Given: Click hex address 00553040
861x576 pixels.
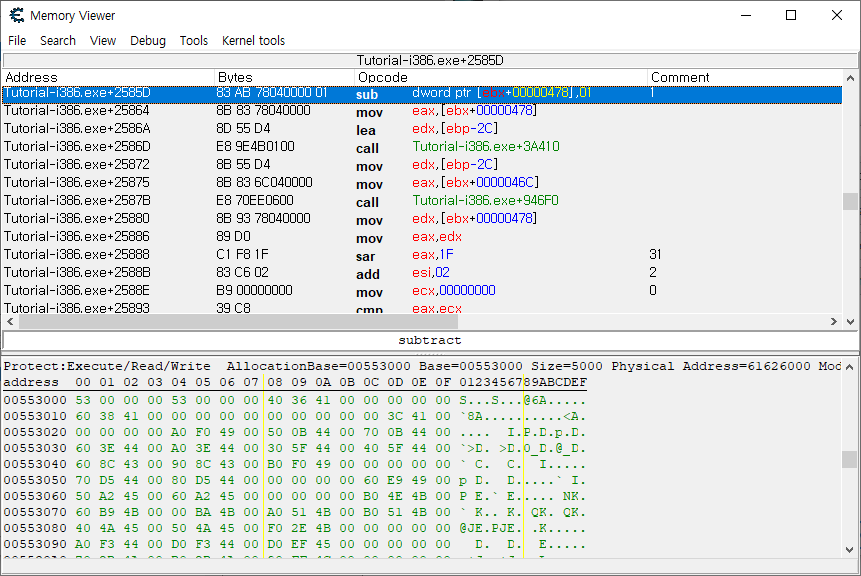Looking at the screenshot, I should pyautogui.click(x=35, y=464).
